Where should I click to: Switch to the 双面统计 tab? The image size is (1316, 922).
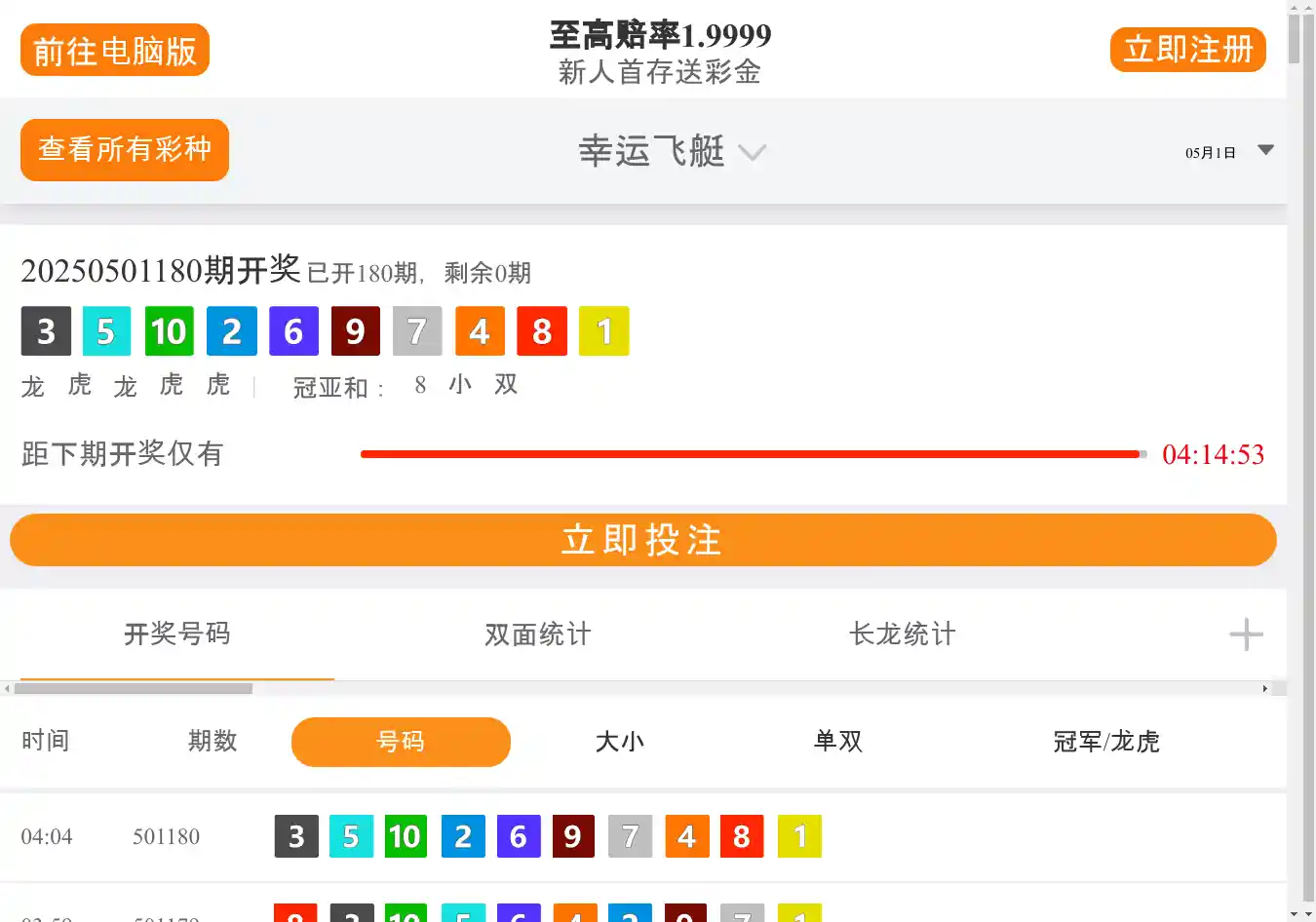tap(538, 634)
